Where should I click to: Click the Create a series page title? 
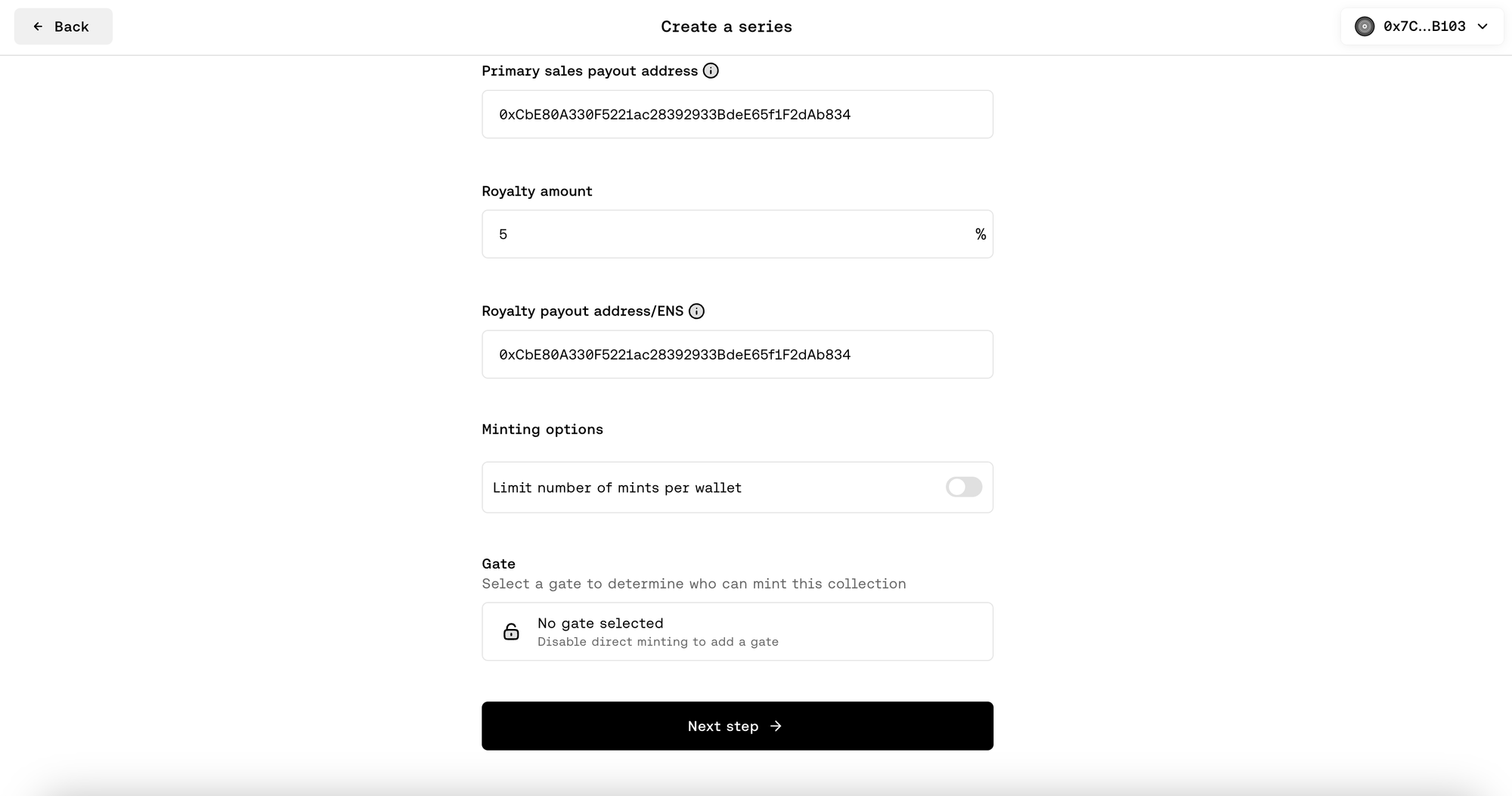click(x=727, y=26)
